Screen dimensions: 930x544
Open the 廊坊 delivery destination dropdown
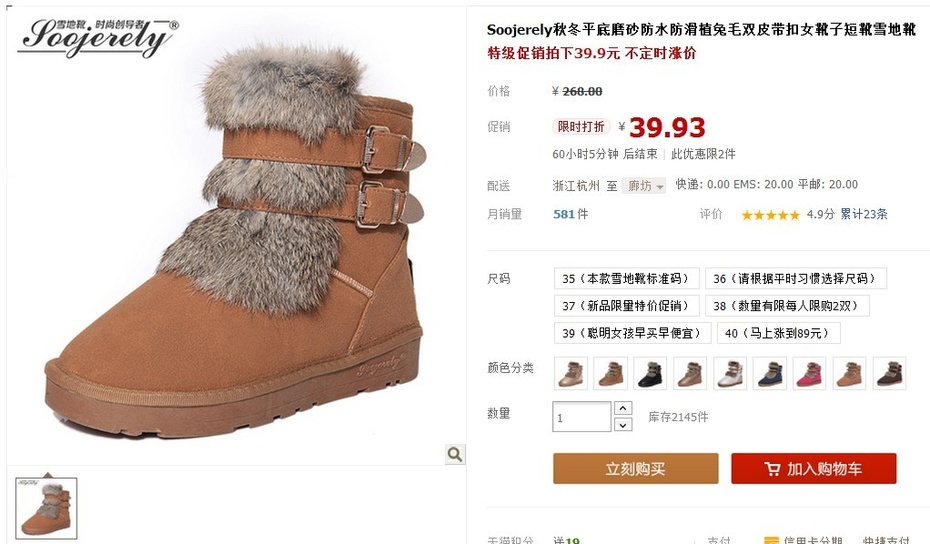coord(644,186)
